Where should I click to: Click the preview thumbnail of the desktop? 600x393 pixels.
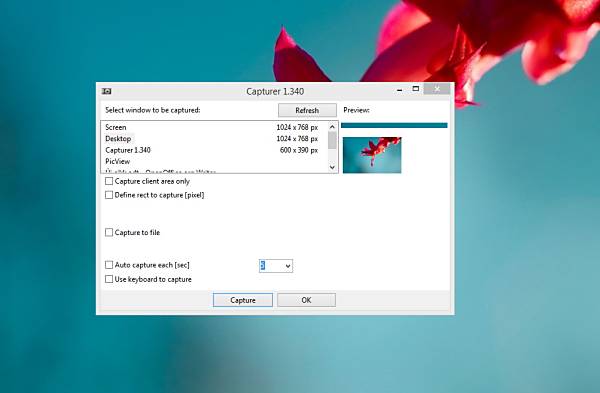pyautogui.click(x=372, y=155)
